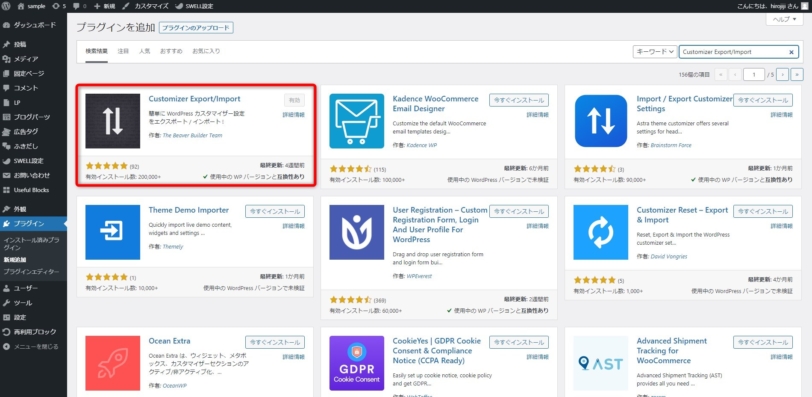Viewport: 812px width, 397px height.
Task: Clear the search field with X
Action: coord(791,52)
